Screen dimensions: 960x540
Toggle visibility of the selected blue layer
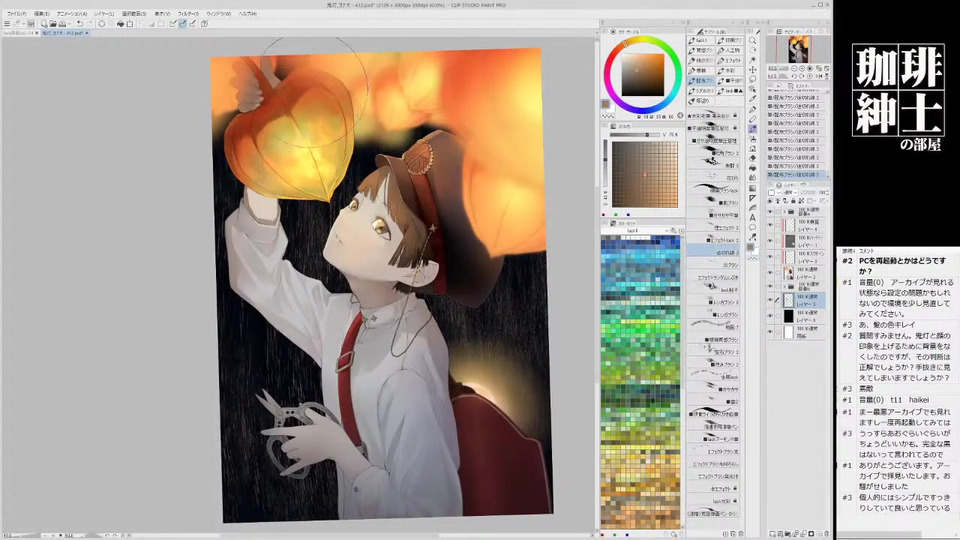point(770,300)
